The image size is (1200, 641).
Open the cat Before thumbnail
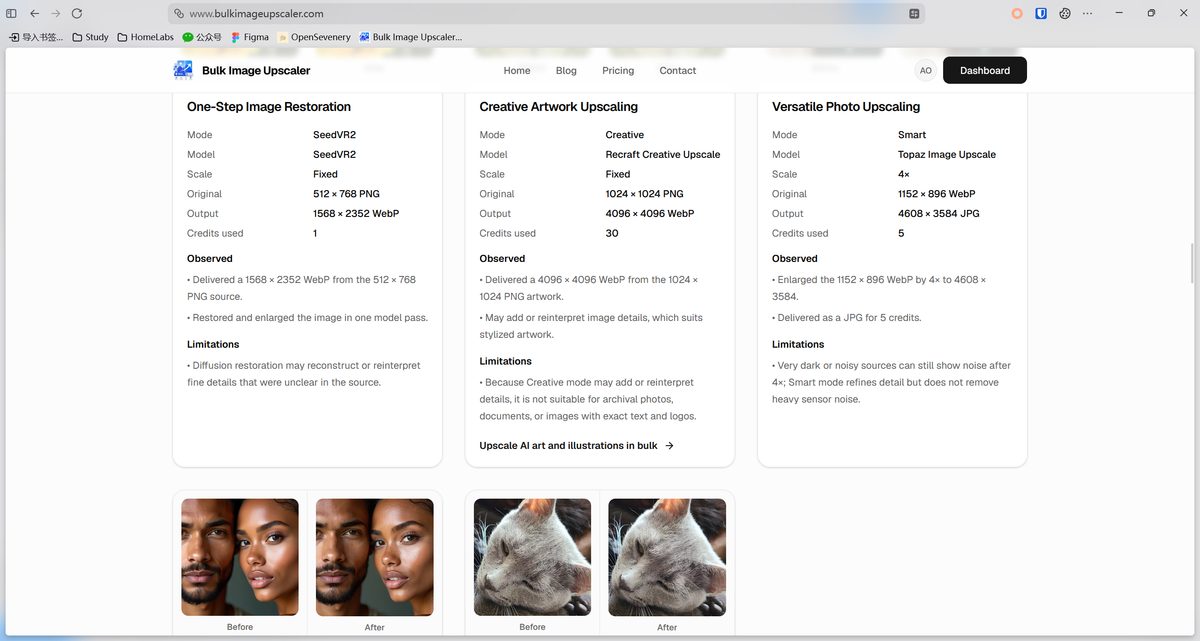pos(532,557)
